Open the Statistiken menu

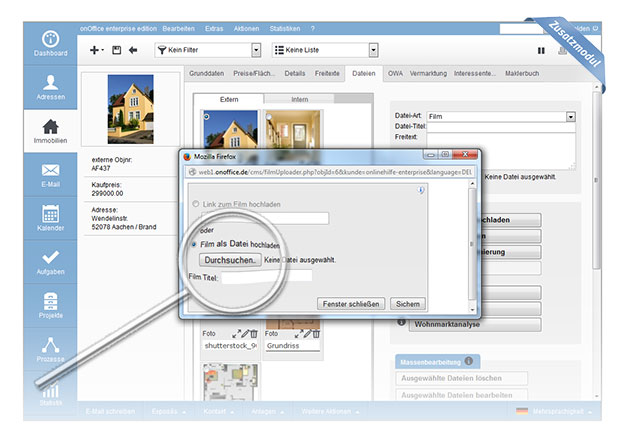(x=285, y=29)
